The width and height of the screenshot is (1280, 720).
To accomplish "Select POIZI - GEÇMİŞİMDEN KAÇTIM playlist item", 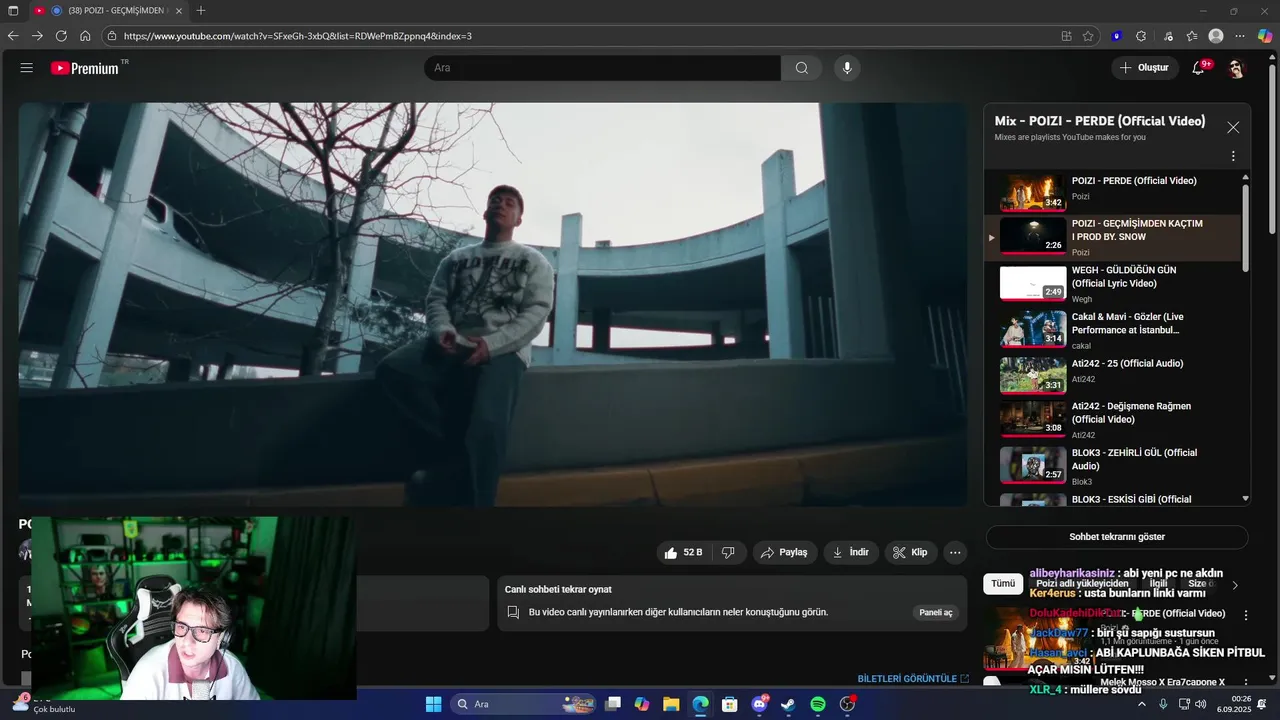I will pyautogui.click(x=1112, y=237).
